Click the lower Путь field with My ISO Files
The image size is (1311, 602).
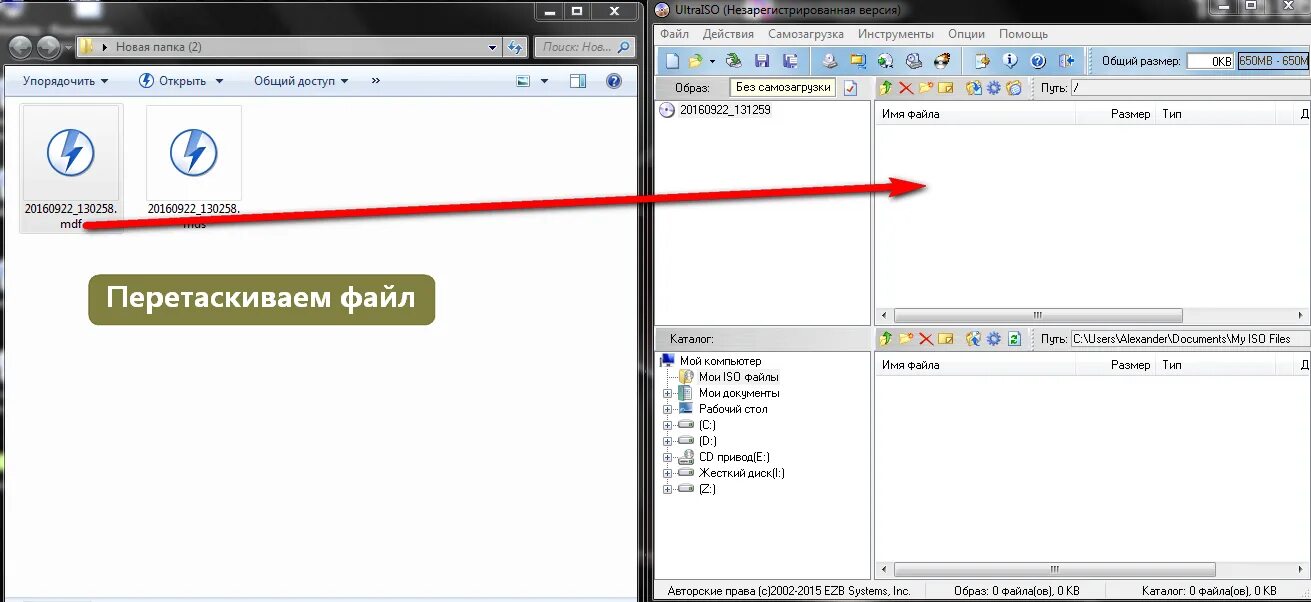(1189, 339)
